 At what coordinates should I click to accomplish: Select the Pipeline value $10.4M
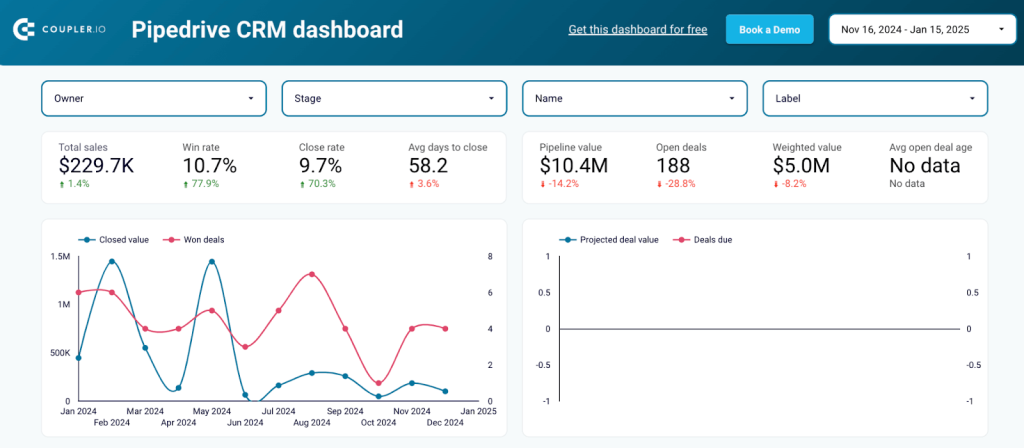573,166
